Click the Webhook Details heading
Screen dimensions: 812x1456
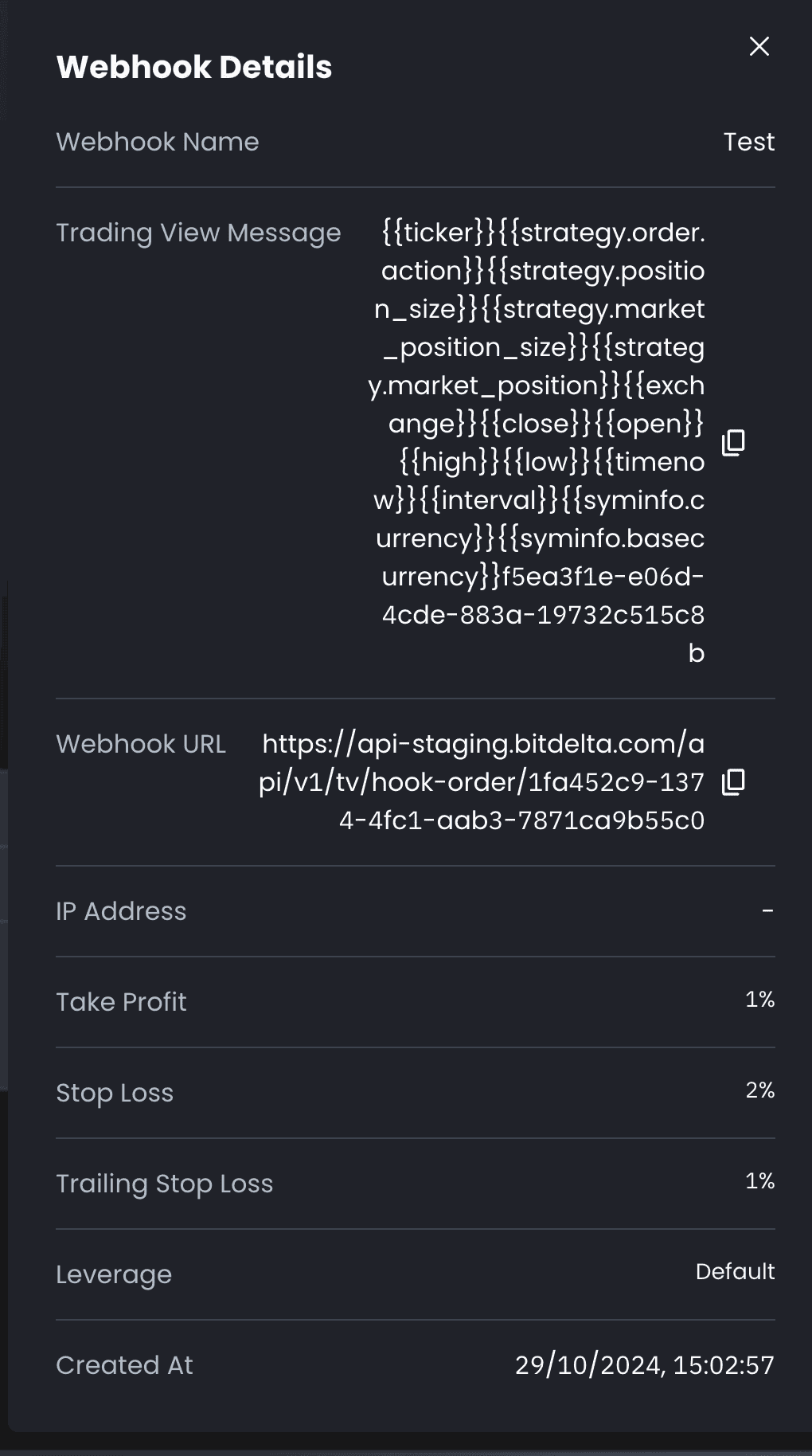[x=194, y=67]
